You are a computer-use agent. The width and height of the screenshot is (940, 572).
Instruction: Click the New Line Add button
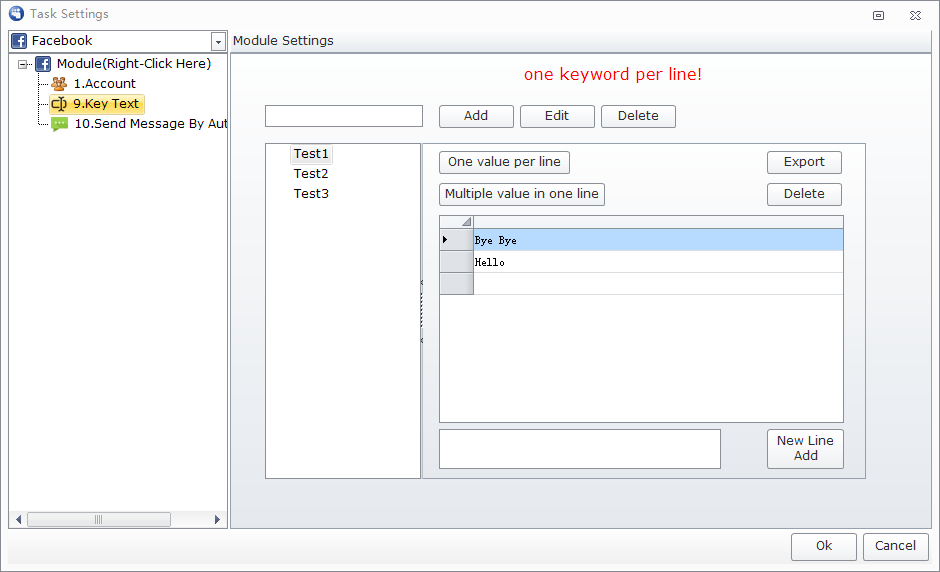click(x=805, y=448)
